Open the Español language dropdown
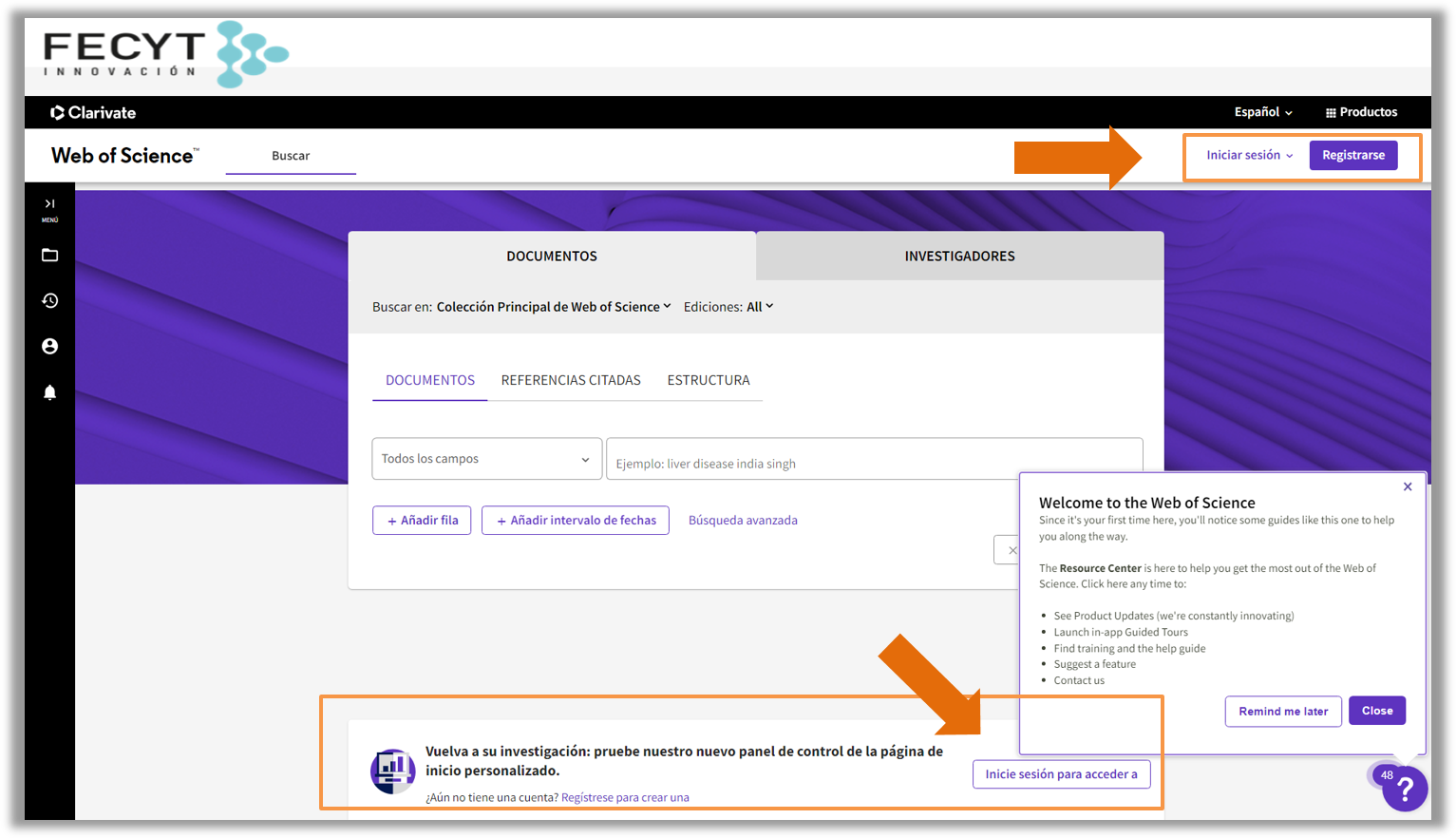The width and height of the screenshot is (1456, 838). point(1263,112)
